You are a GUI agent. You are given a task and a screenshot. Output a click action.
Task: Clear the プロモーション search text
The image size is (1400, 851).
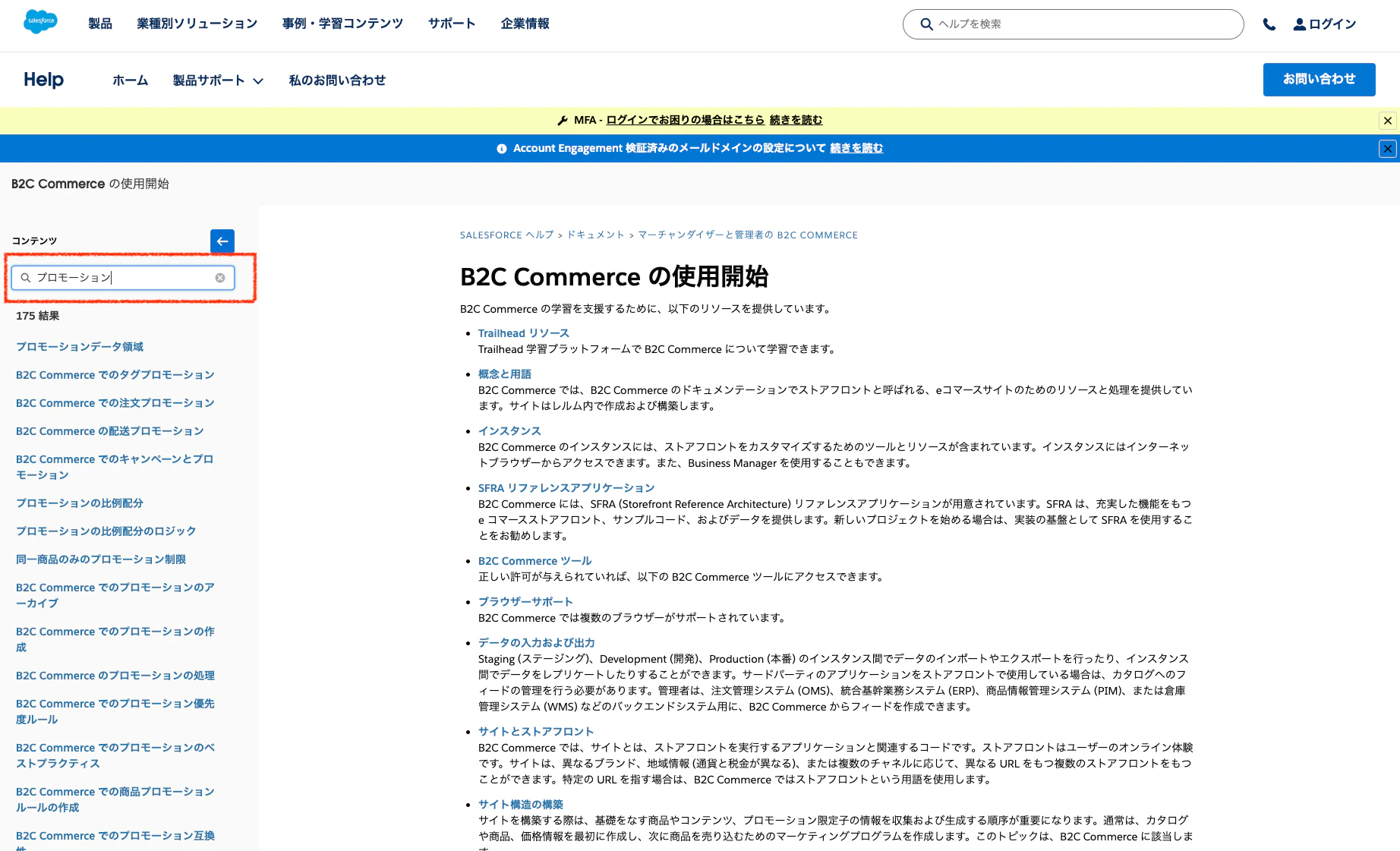(x=220, y=278)
